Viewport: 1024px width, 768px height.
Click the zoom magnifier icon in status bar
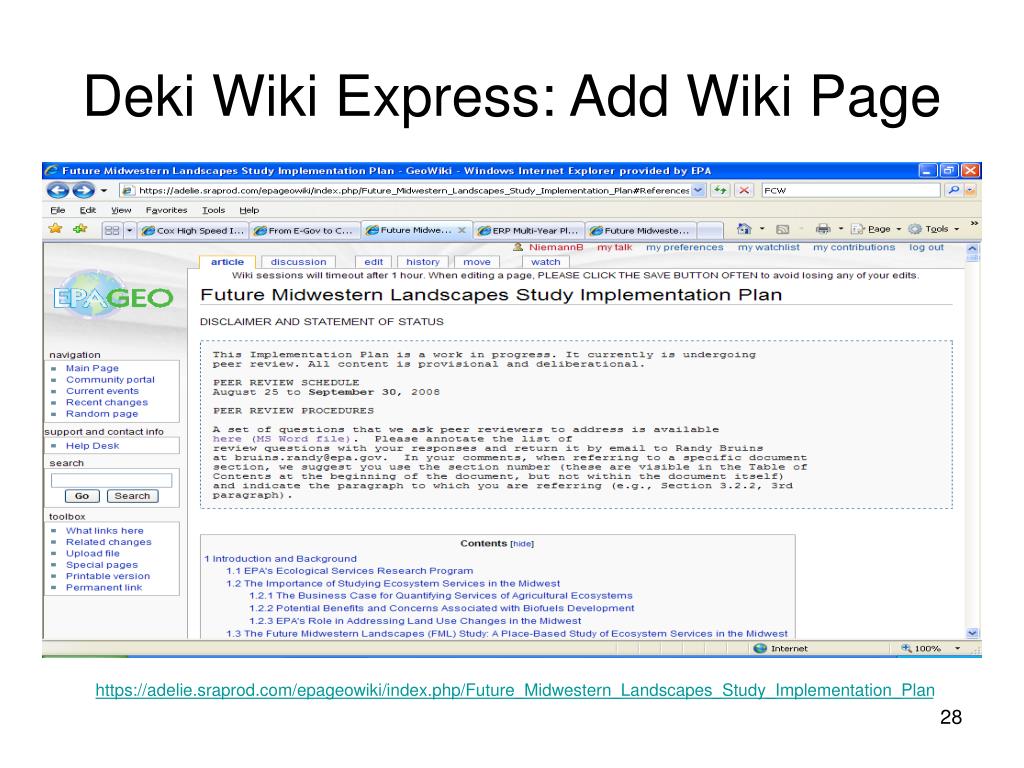coord(906,648)
